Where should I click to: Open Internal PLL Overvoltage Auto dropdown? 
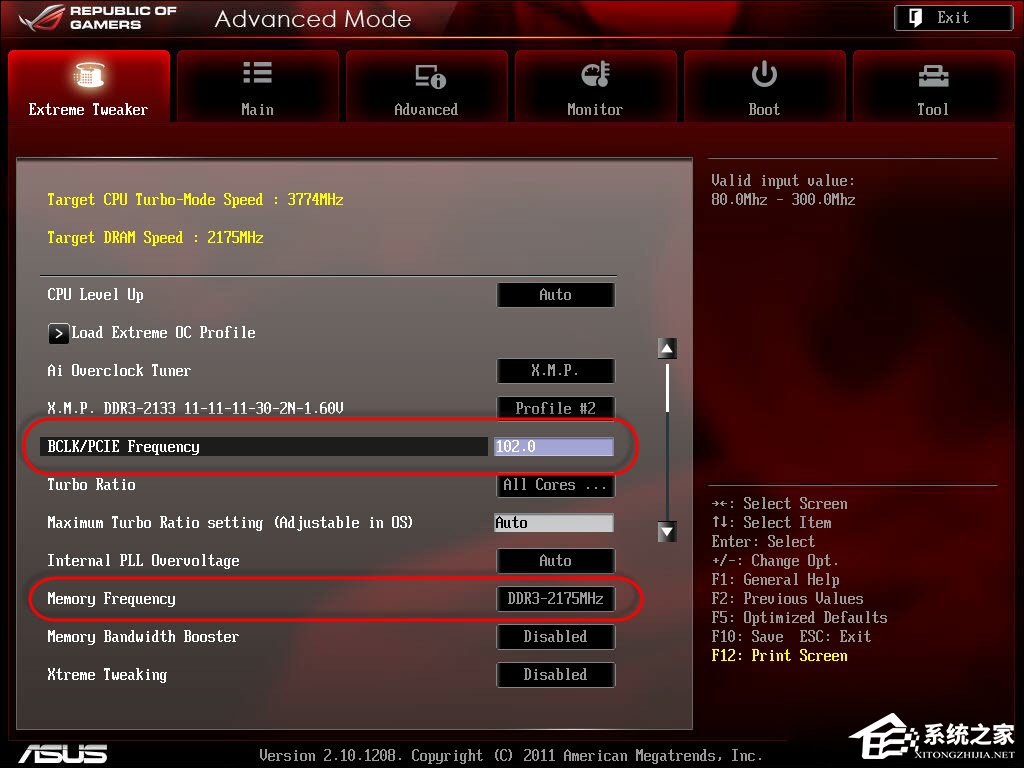point(556,560)
